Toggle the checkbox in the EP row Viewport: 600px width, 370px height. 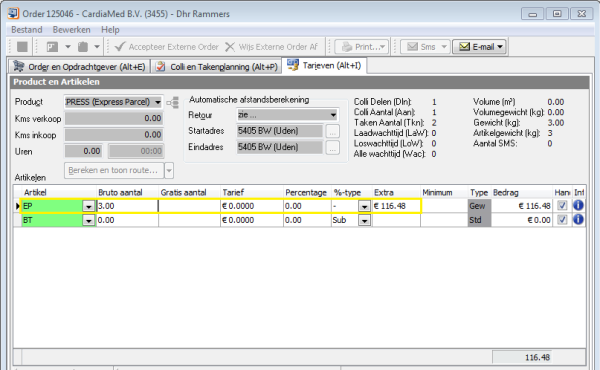click(x=562, y=206)
